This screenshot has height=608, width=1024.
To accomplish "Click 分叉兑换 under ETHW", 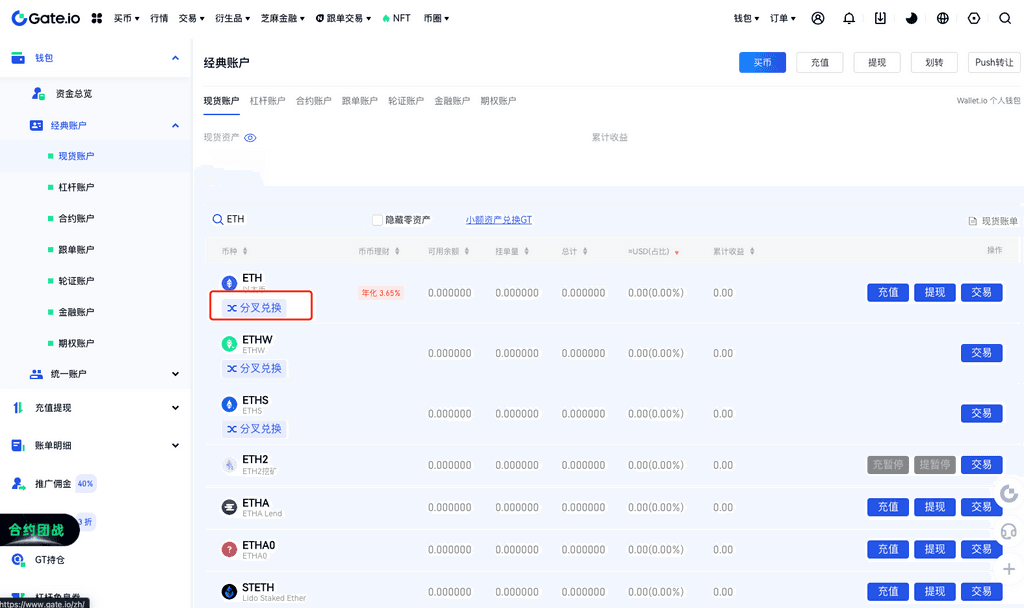I will coord(254,368).
